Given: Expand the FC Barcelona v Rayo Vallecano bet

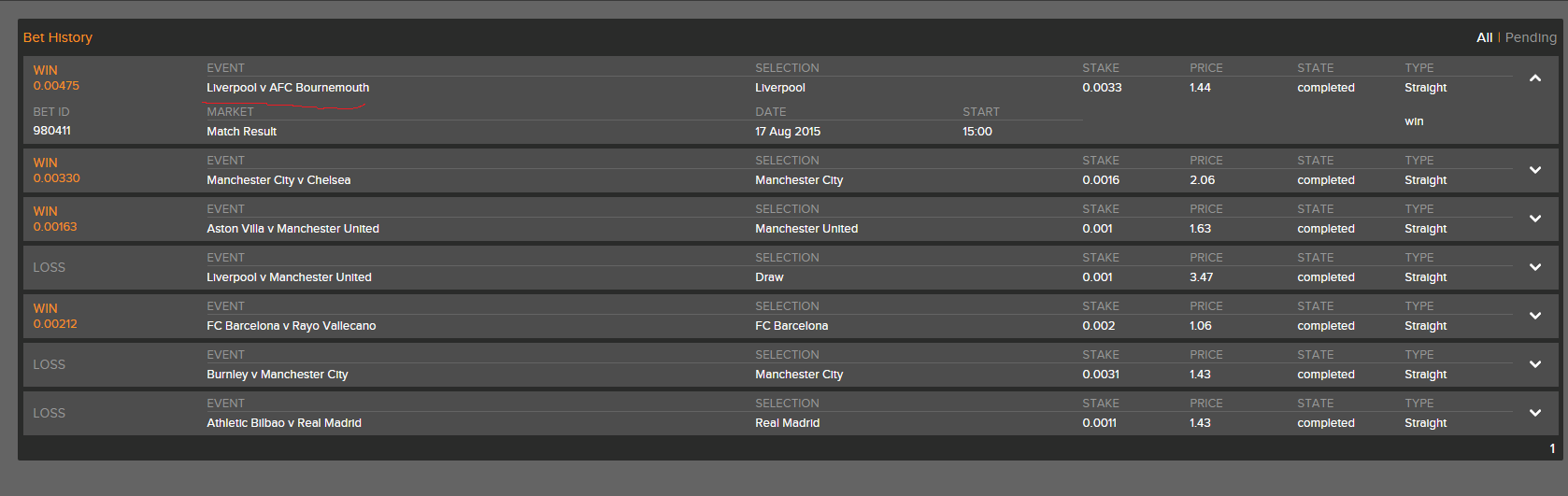Looking at the screenshot, I should [1534, 316].
